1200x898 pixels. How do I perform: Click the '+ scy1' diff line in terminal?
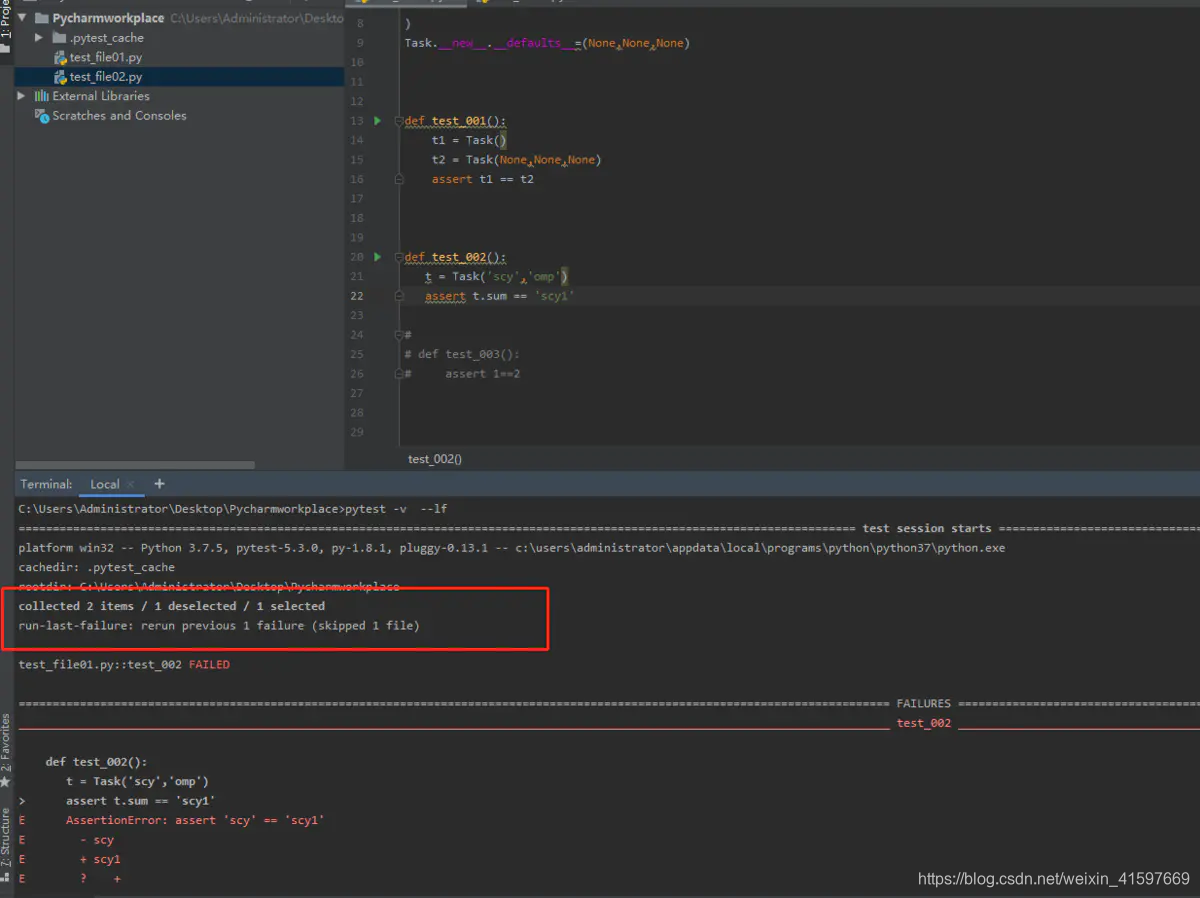[100, 859]
